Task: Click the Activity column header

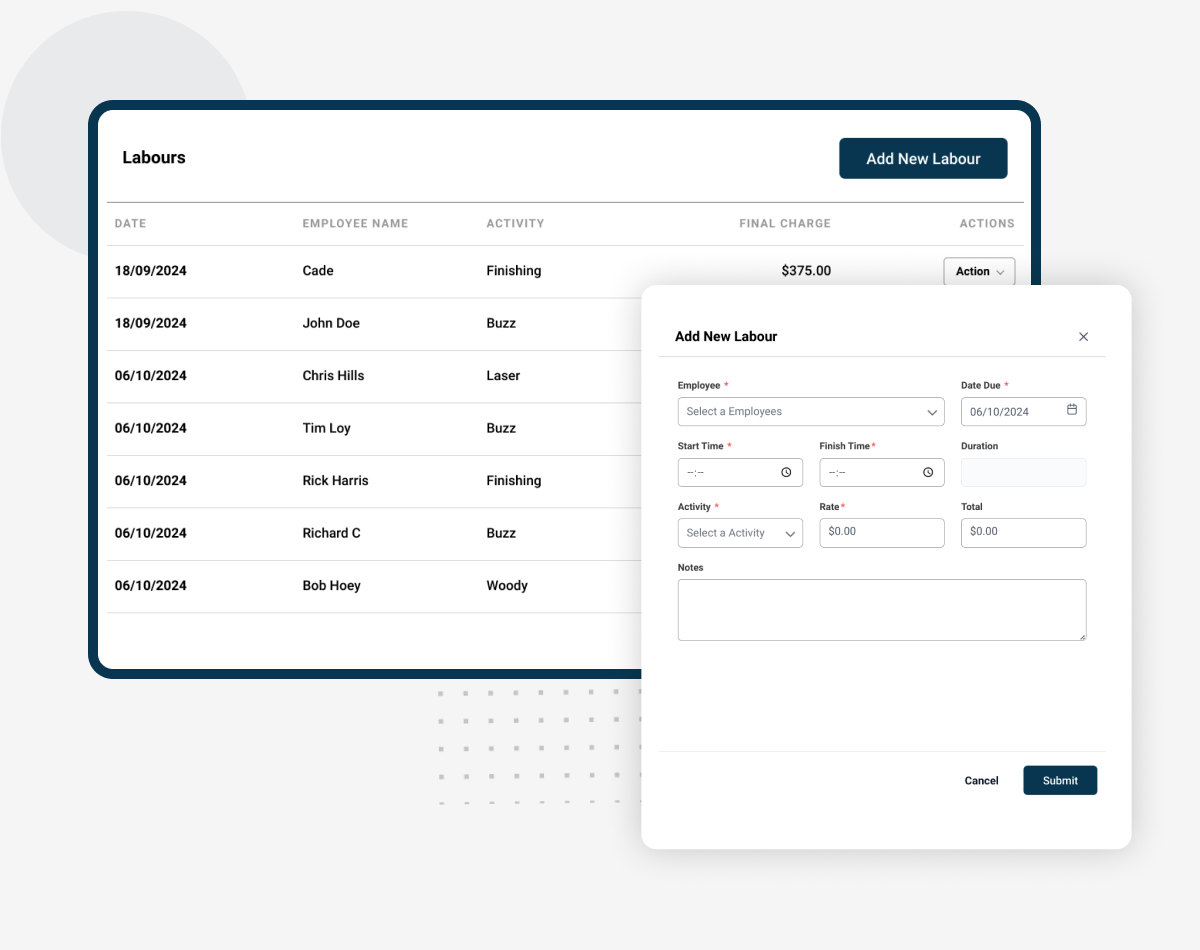Action: [515, 224]
